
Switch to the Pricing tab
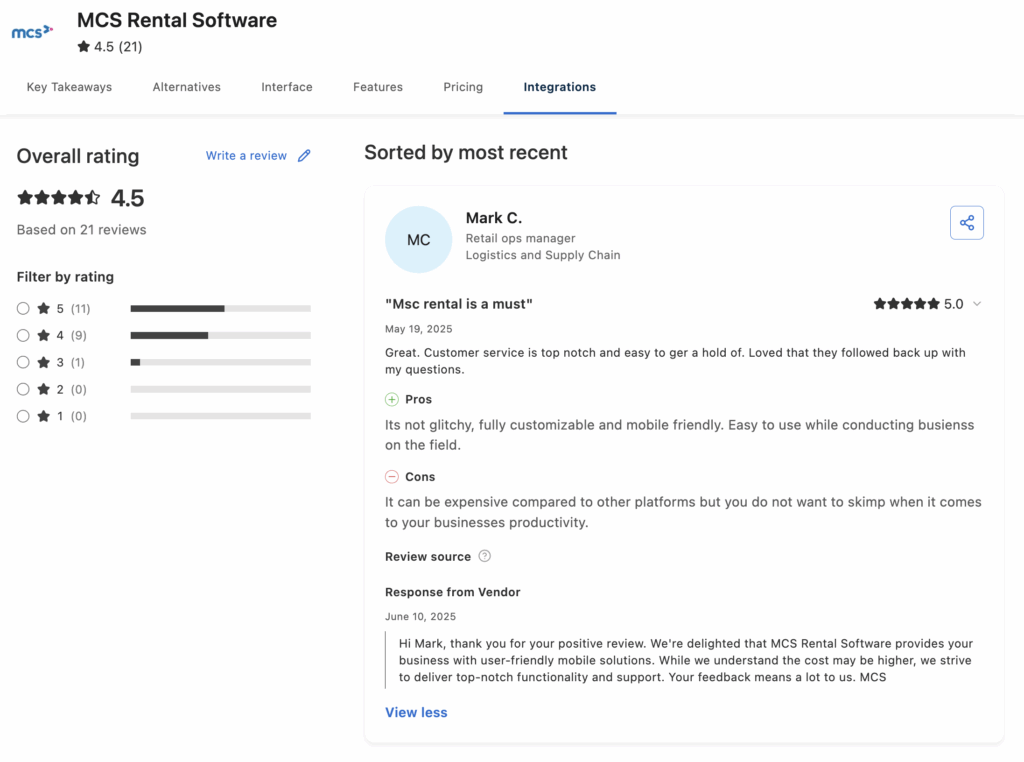click(463, 87)
